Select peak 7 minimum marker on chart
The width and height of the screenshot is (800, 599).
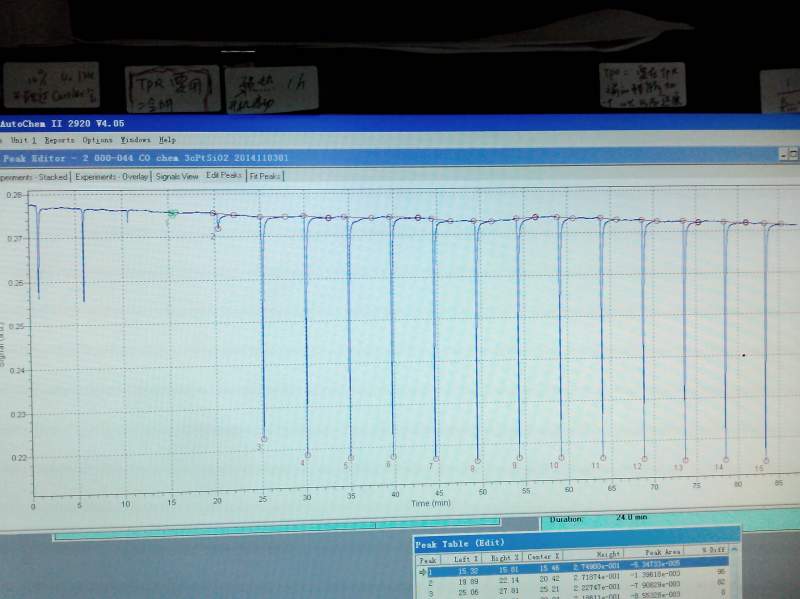click(x=436, y=459)
